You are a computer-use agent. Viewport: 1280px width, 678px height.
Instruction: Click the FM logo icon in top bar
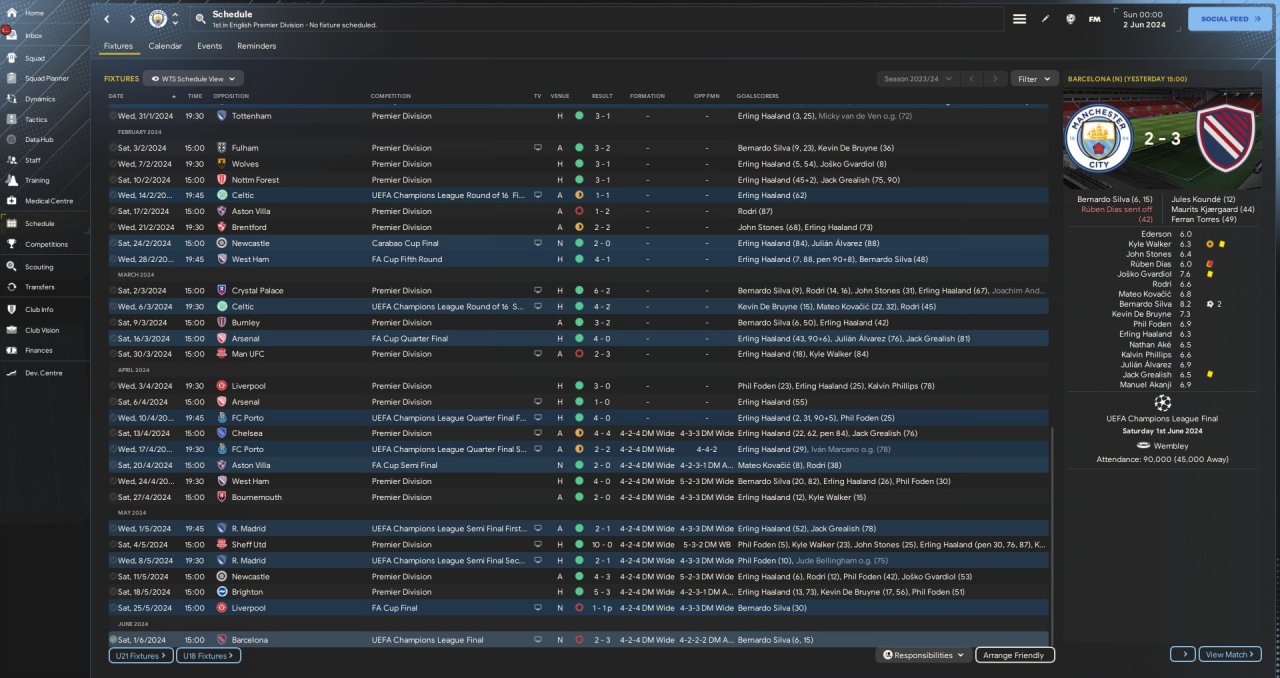(x=1094, y=19)
